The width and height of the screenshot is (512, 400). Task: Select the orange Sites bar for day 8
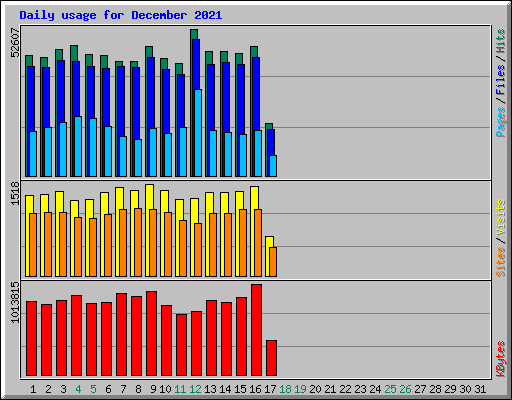point(138,242)
